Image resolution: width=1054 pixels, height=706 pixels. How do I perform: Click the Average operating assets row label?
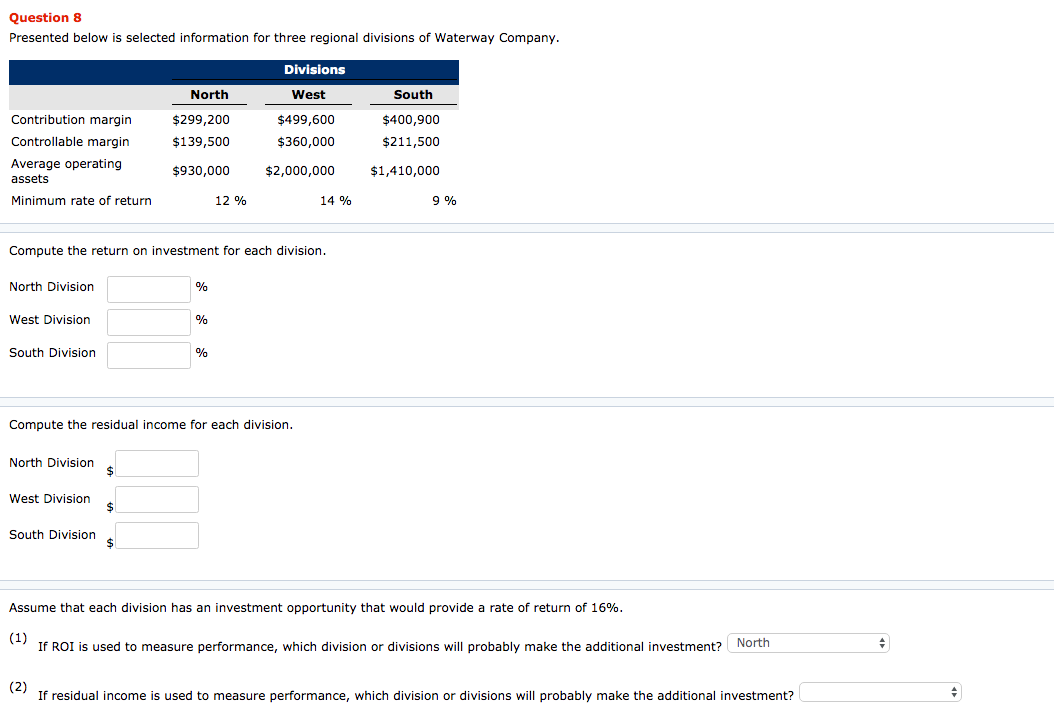pos(67,171)
